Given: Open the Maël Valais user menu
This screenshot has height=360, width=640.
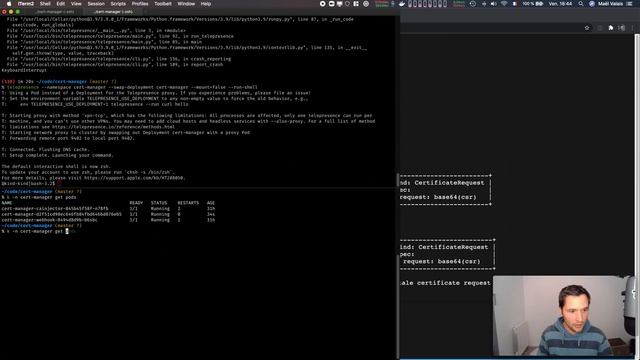Looking at the screenshot, I should (x=611, y=4).
